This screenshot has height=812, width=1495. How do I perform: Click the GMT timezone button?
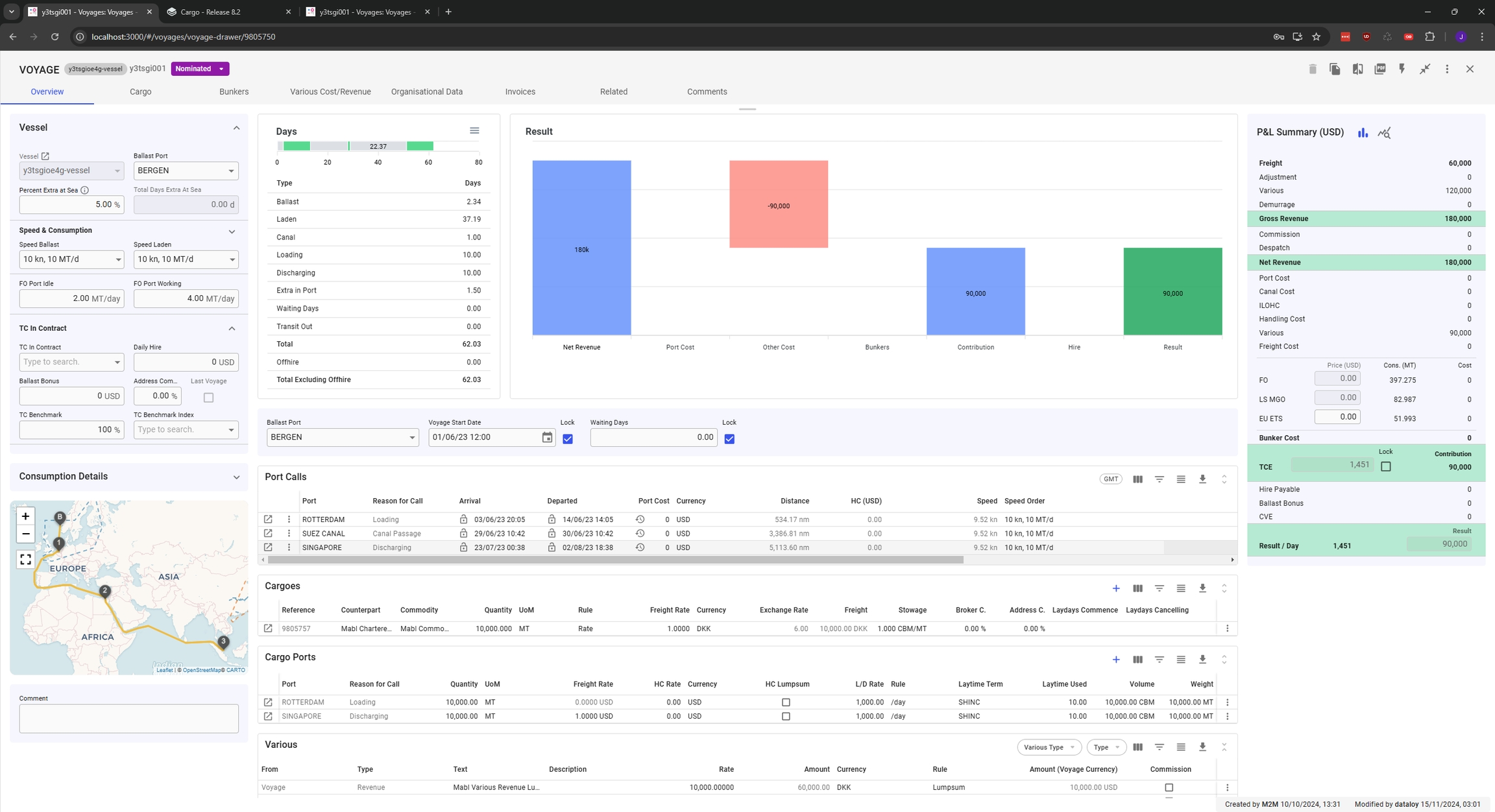click(1110, 479)
